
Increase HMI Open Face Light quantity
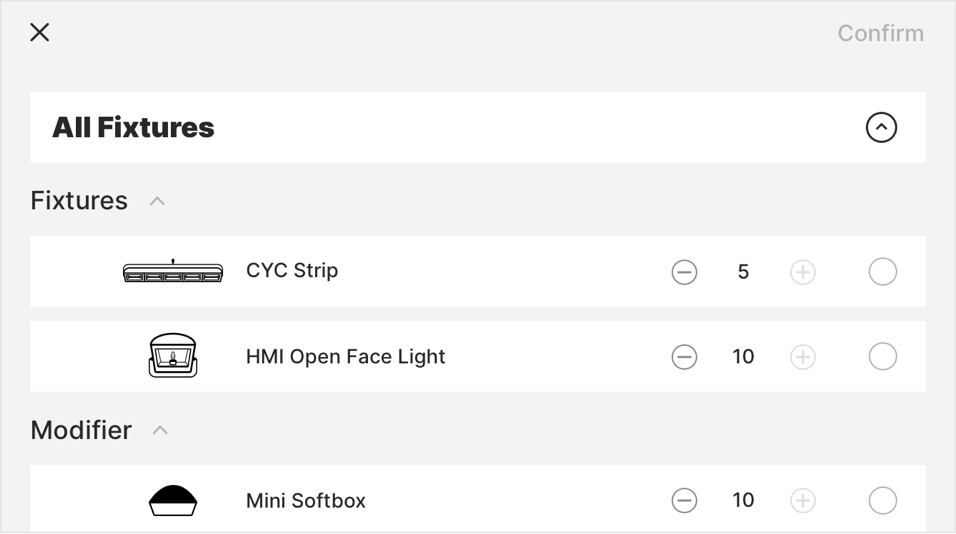[x=803, y=357]
